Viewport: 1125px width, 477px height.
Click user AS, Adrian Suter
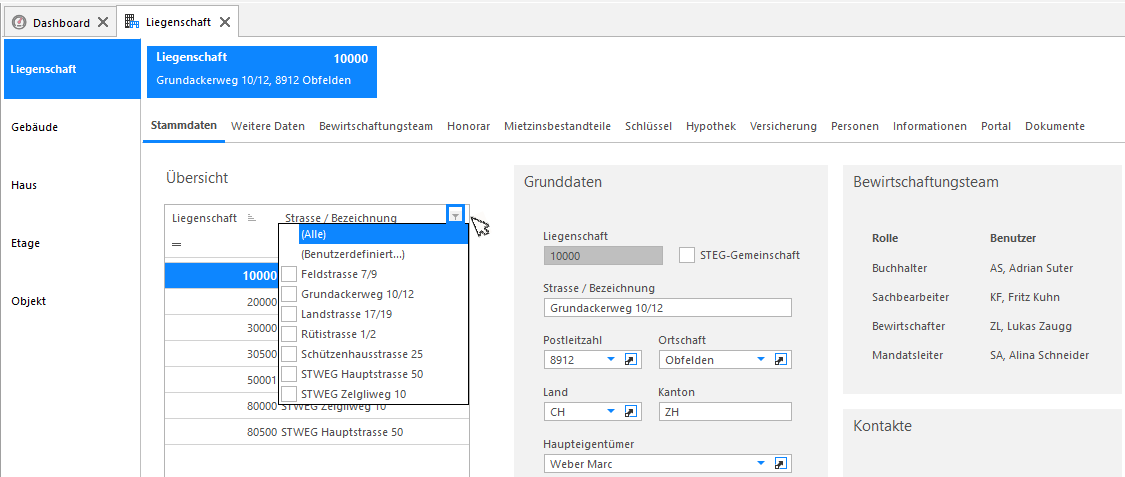1032,268
